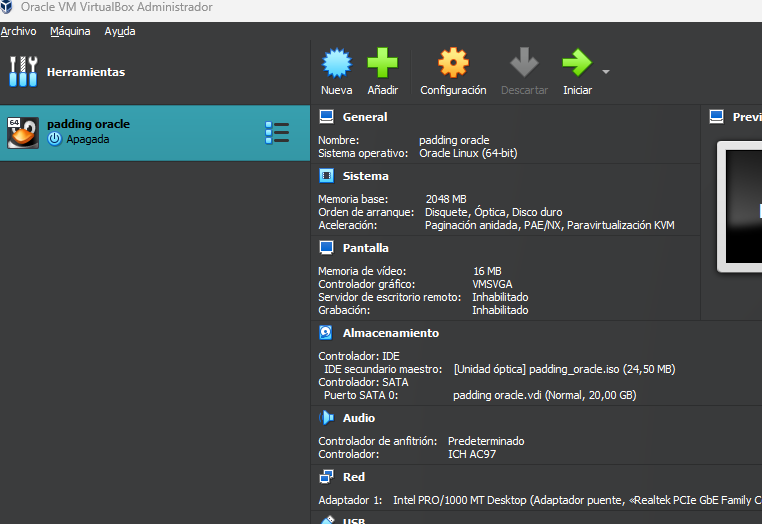The image size is (762, 524).
Task: Click the greyed-out Descartar arrow icon
Action: 524,62
